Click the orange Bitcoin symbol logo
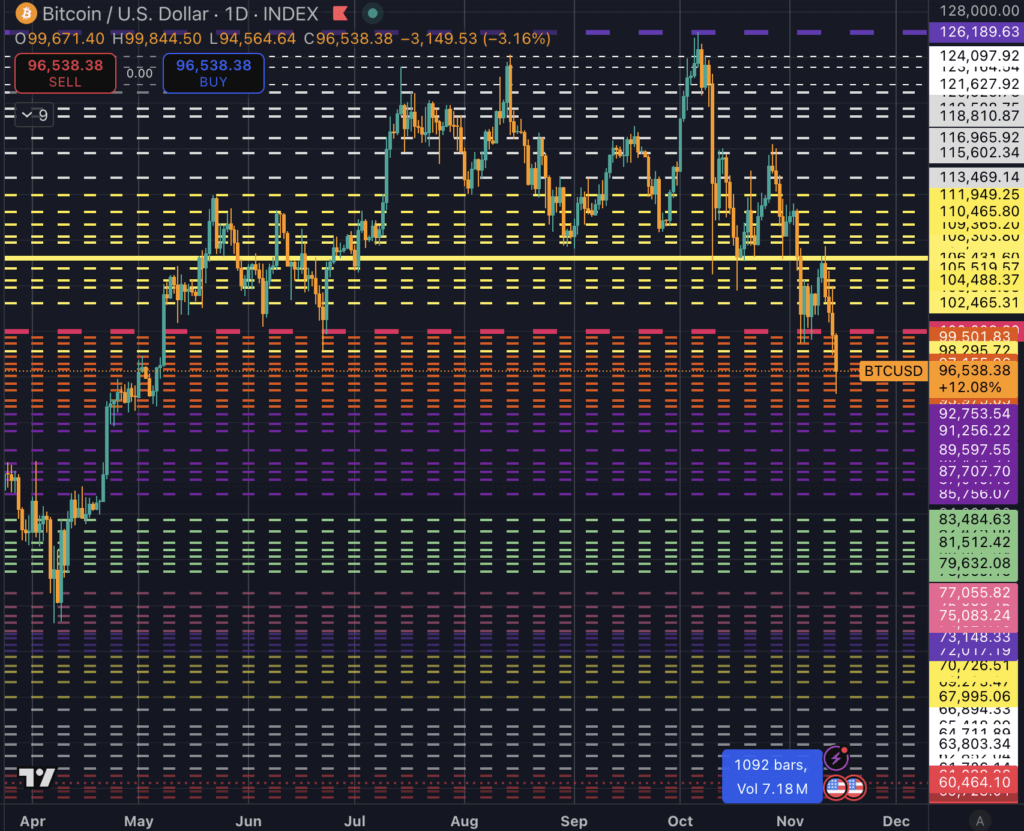Image resolution: width=1024 pixels, height=831 pixels. 27,14
